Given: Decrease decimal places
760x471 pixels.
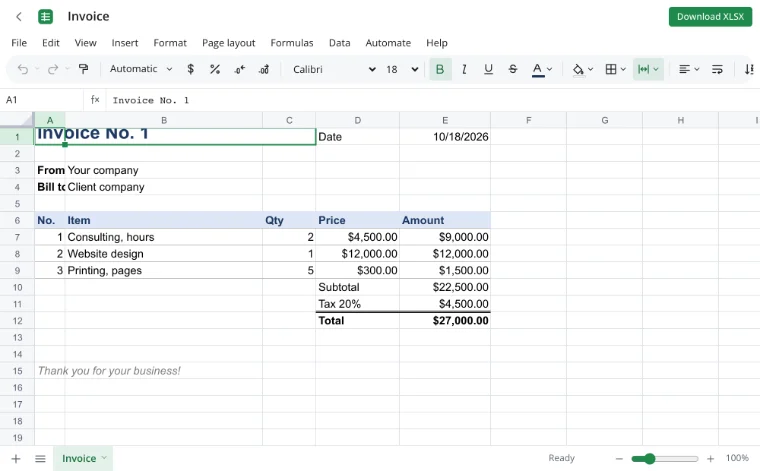Looking at the screenshot, I should [x=239, y=69].
